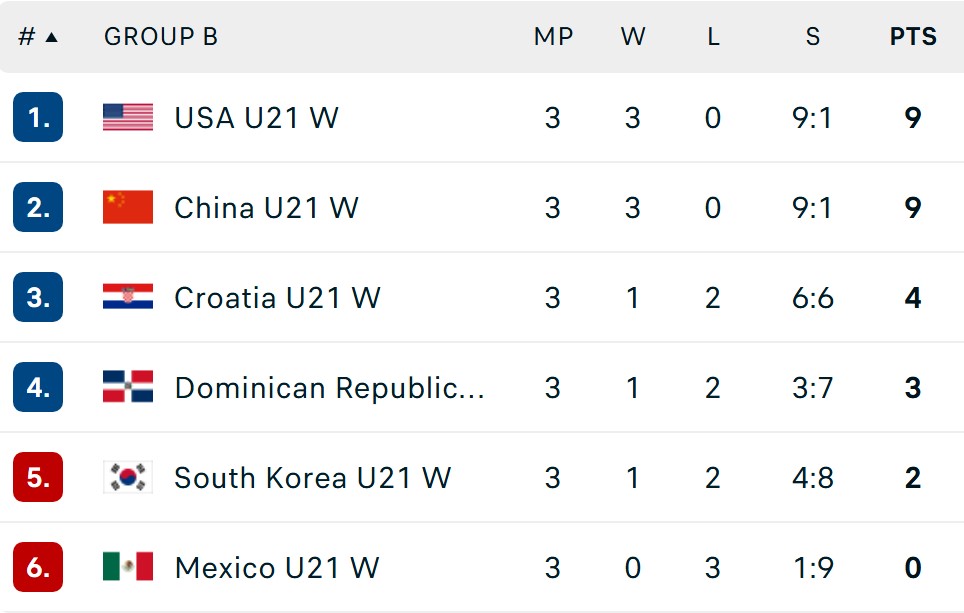Sort by the PTS column header
Viewport: 964px width, 613px height.
pyautogui.click(x=913, y=37)
